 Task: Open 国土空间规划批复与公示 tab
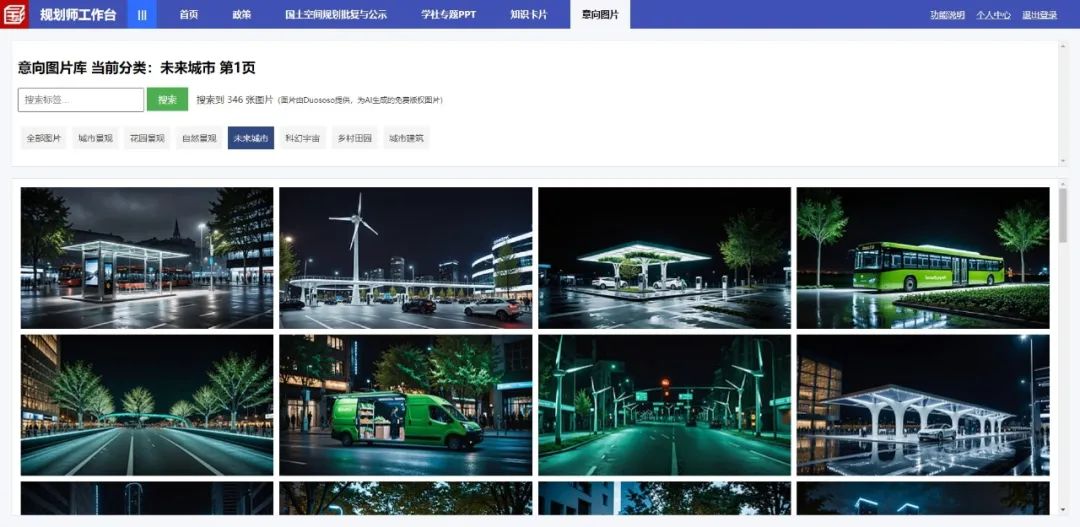coord(336,14)
